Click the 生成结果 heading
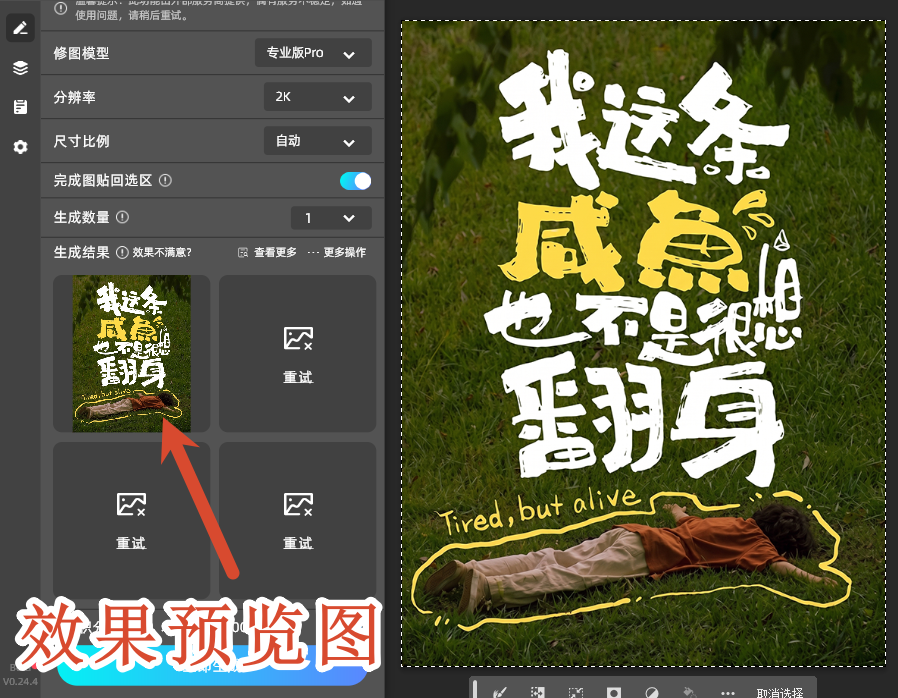The width and height of the screenshot is (898, 698). click(x=81, y=253)
